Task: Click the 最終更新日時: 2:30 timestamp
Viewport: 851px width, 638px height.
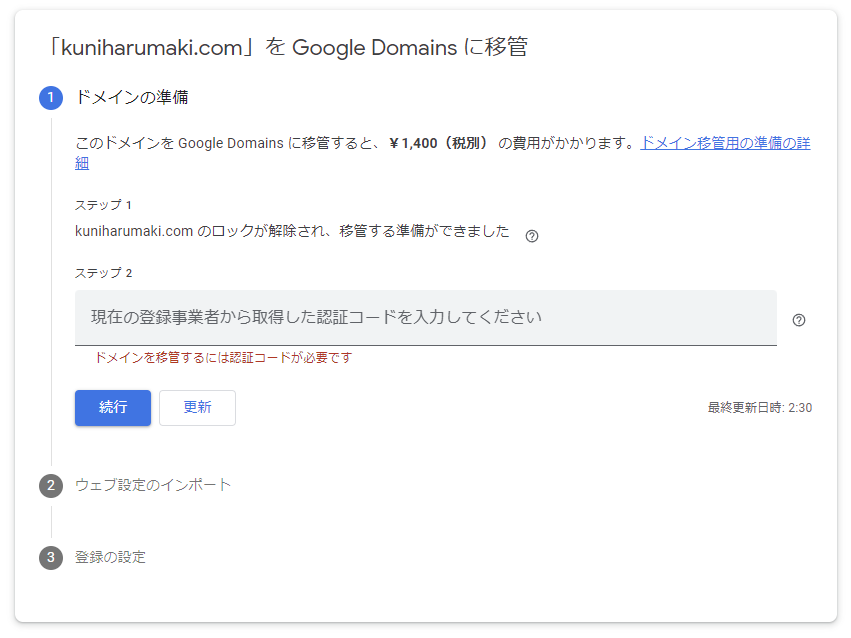Action: click(x=760, y=408)
